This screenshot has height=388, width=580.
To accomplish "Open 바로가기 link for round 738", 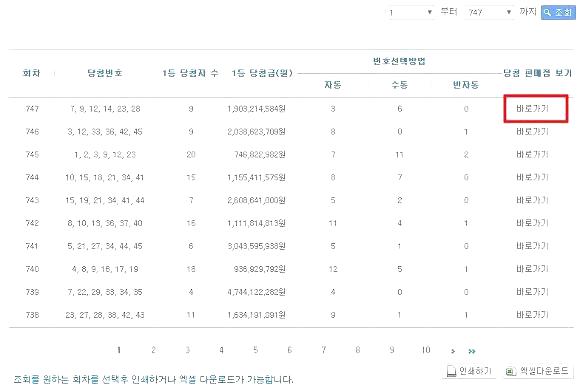I will (x=532, y=315).
